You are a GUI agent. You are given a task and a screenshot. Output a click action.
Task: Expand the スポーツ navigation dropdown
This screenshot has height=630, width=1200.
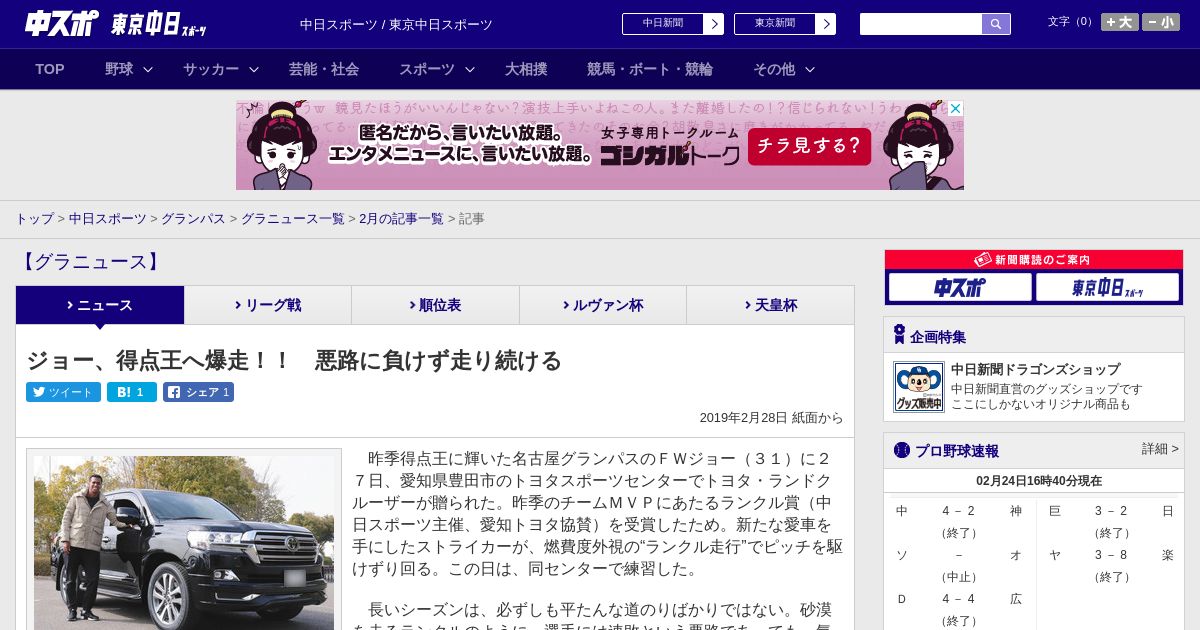click(x=436, y=69)
